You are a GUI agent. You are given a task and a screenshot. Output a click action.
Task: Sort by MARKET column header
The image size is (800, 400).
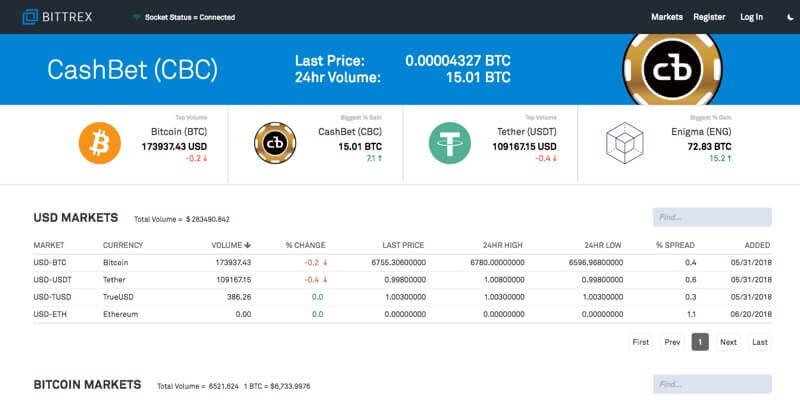[49, 245]
